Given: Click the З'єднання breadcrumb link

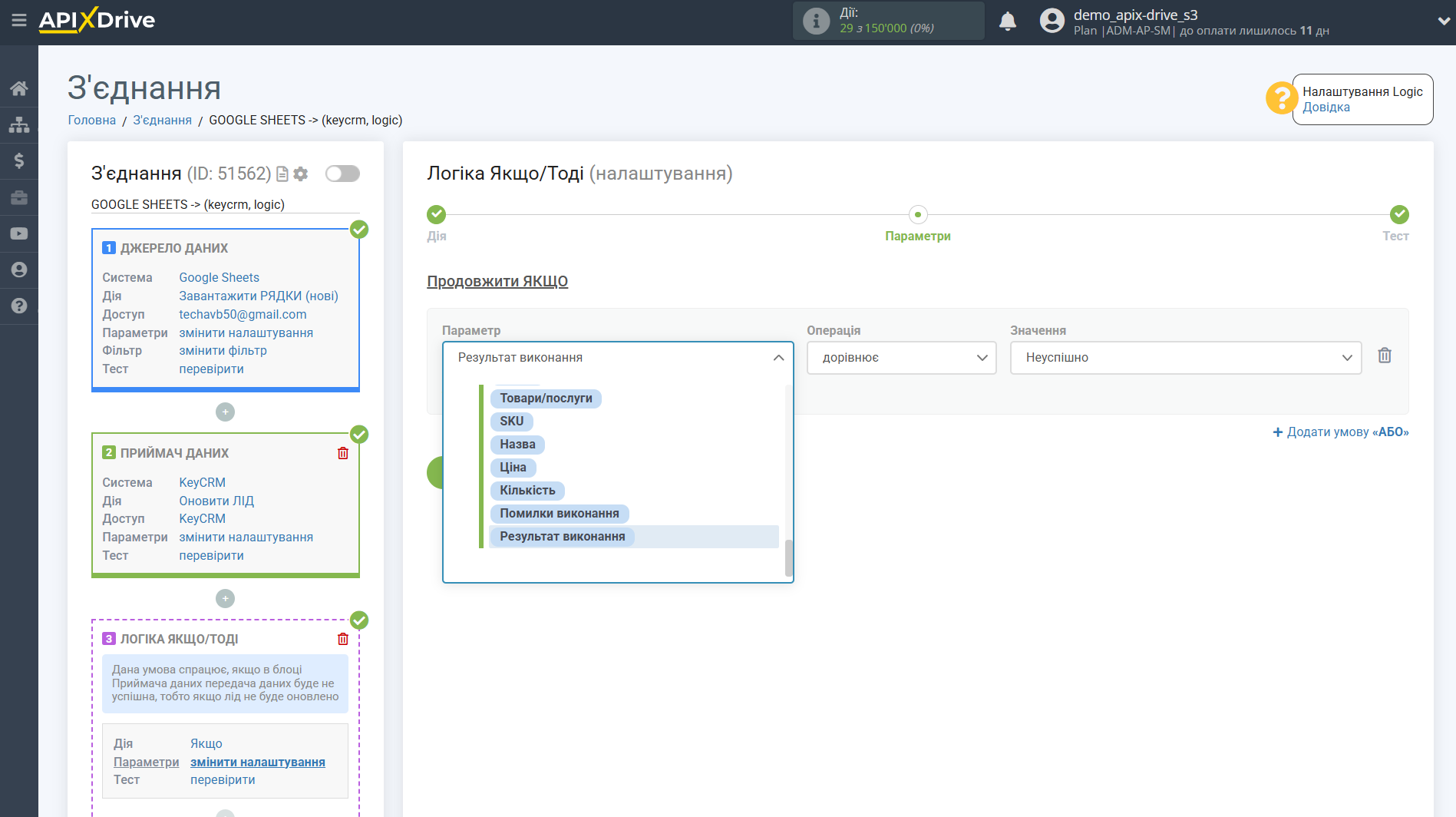Looking at the screenshot, I should coord(162,120).
